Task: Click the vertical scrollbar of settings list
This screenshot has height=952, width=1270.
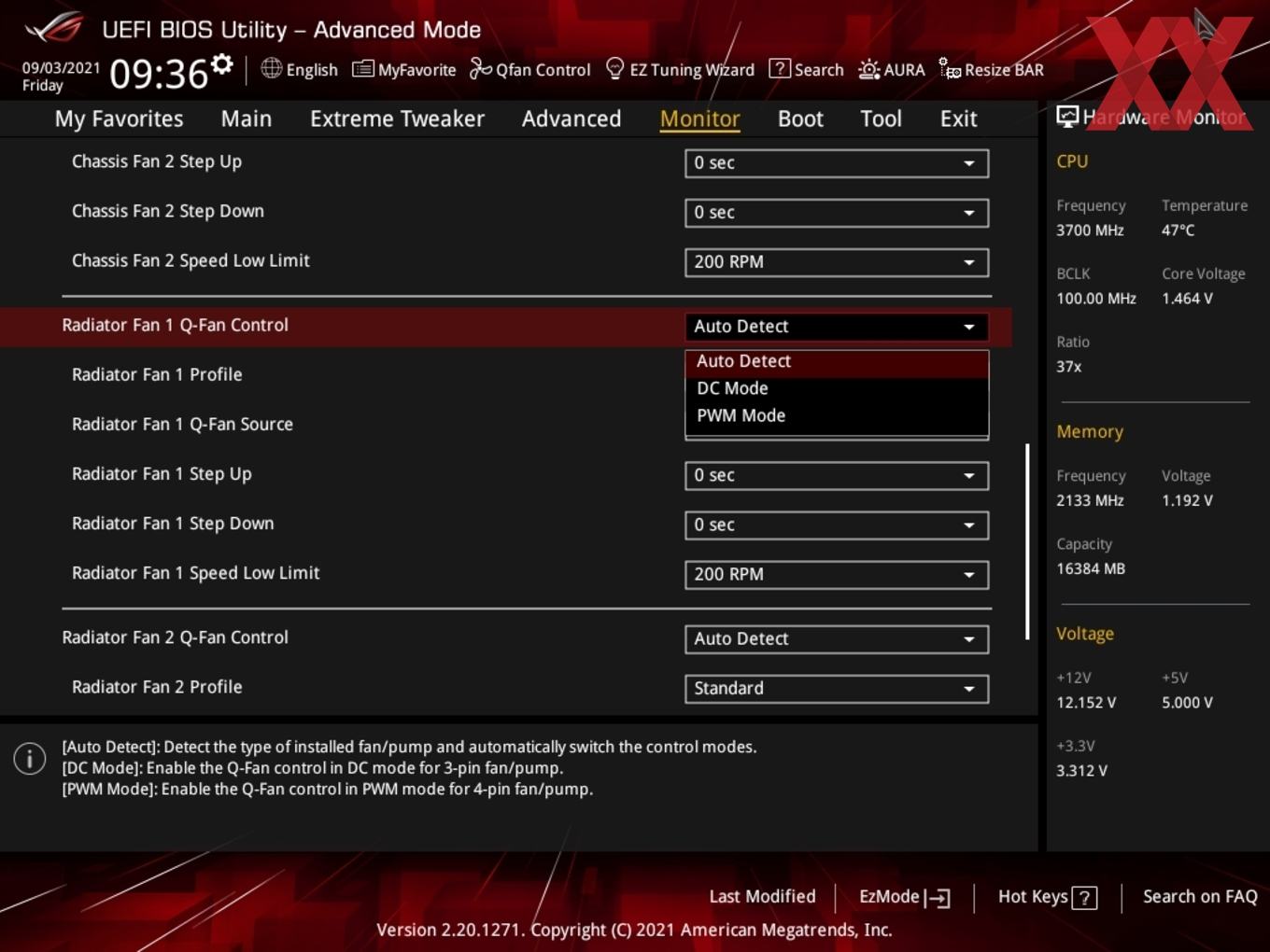Action: pos(1027,541)
